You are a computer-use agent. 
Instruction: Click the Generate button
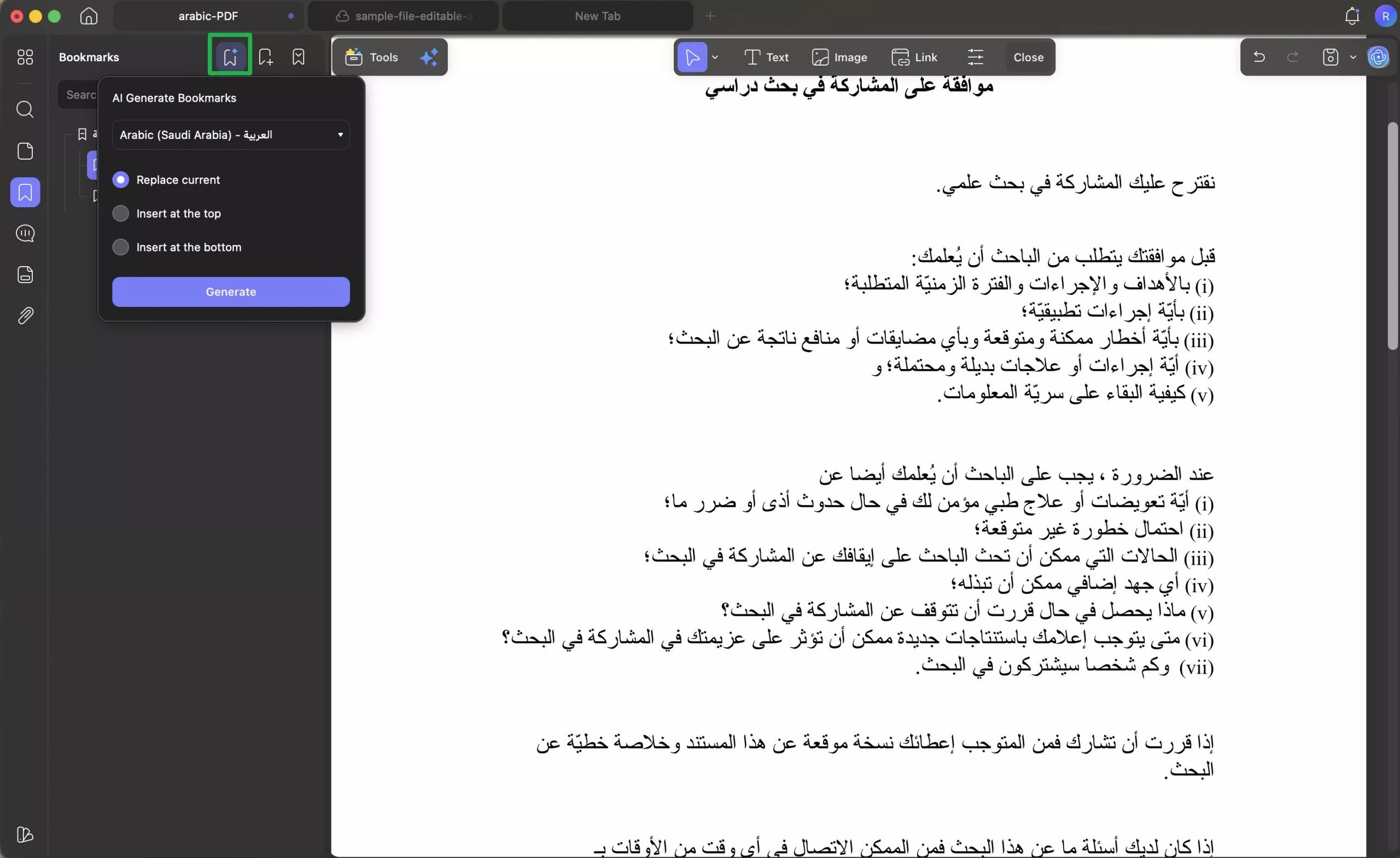coord(231,291)
